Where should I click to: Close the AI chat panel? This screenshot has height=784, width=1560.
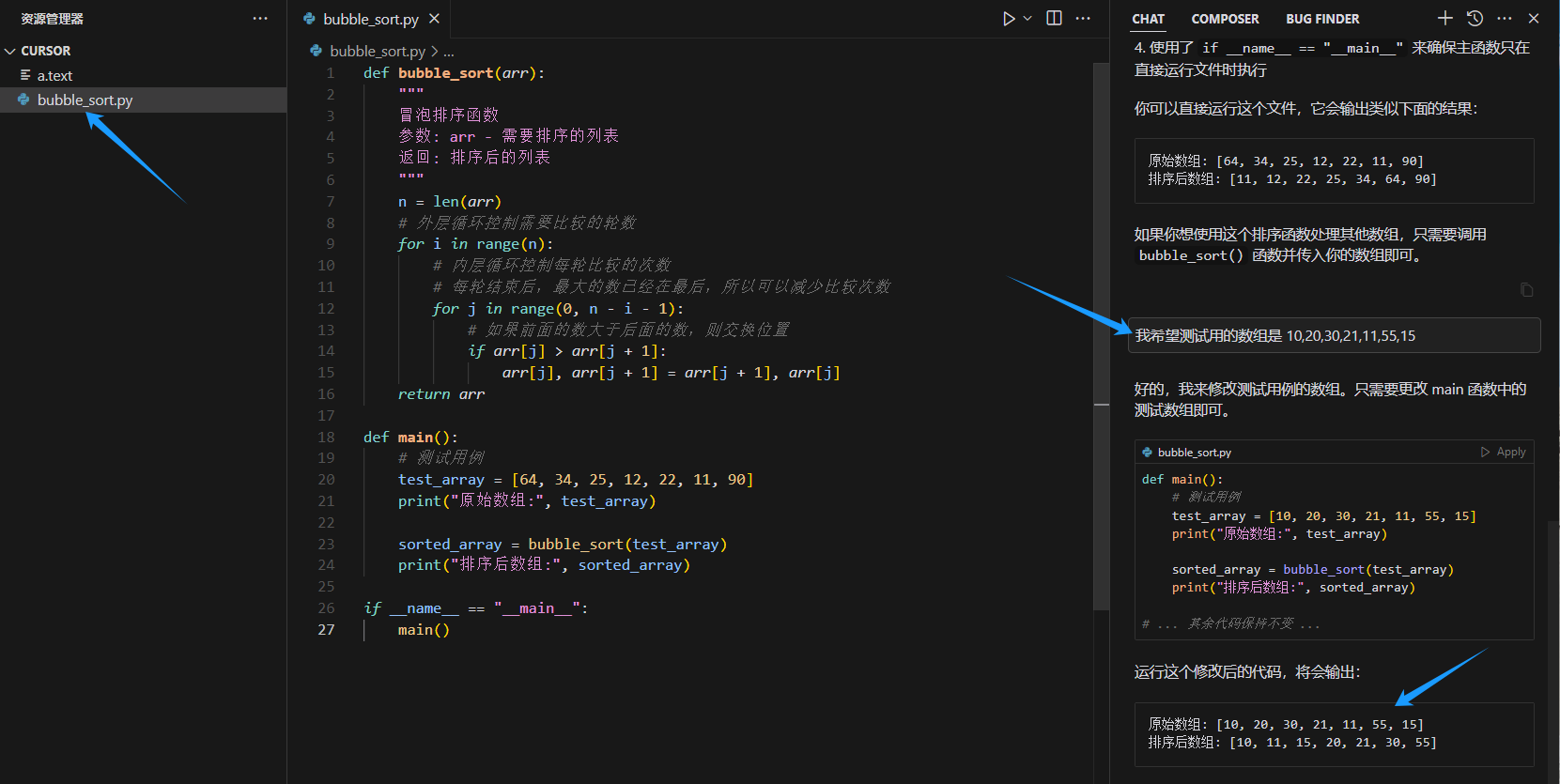click(x=1534, y=18)
